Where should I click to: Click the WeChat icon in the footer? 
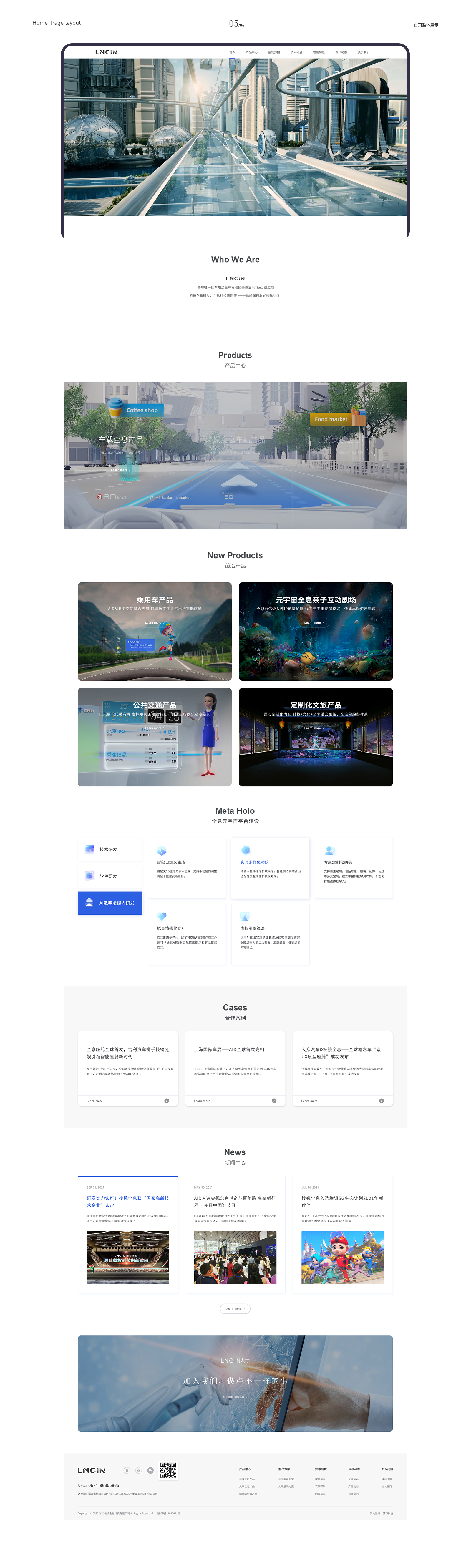(150, 1470)
